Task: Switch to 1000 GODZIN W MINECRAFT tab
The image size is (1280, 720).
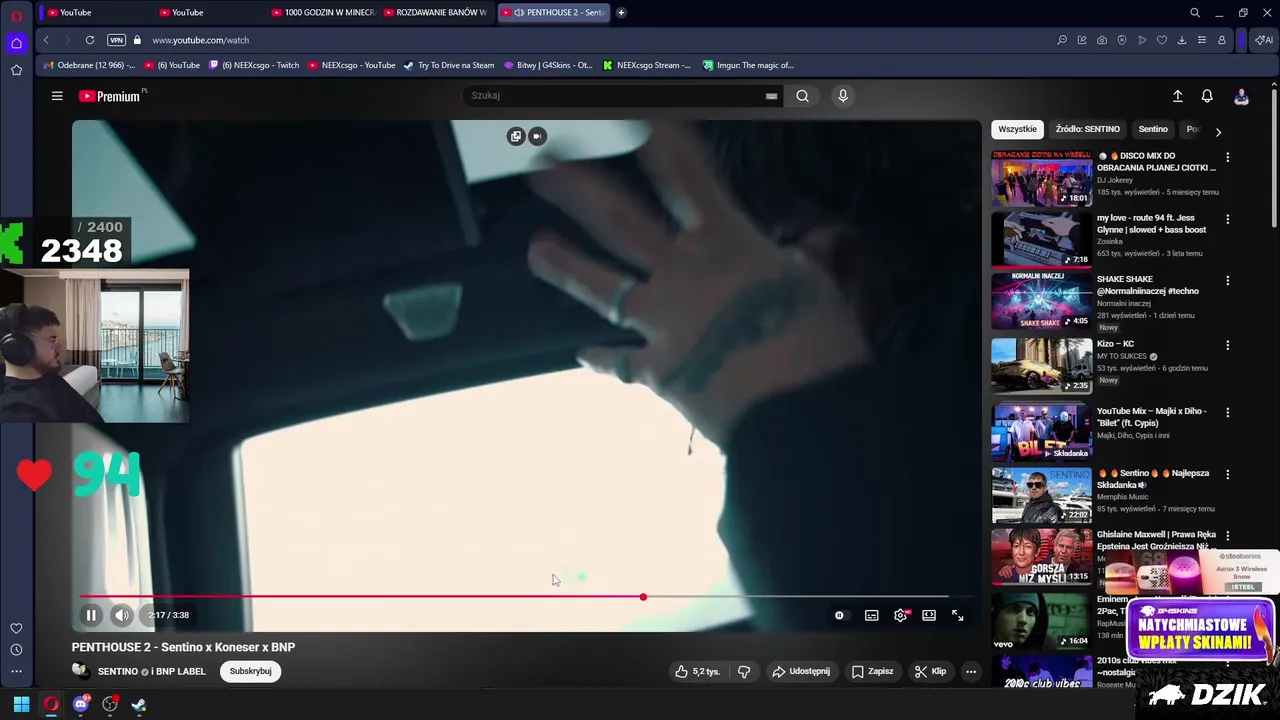Action: 322,12
